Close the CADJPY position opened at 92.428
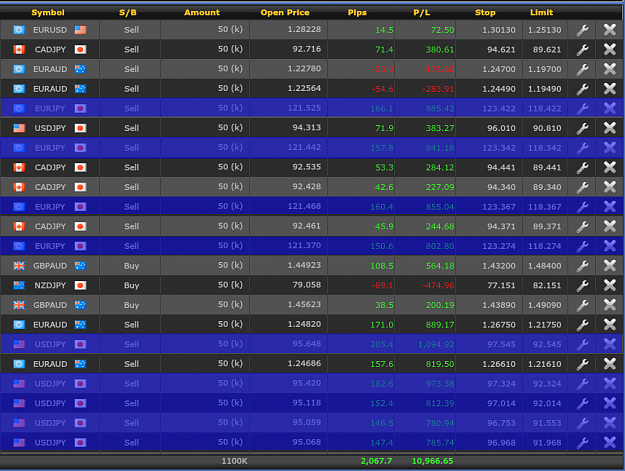Screen dimensions: 625x471 click(609, 187)
